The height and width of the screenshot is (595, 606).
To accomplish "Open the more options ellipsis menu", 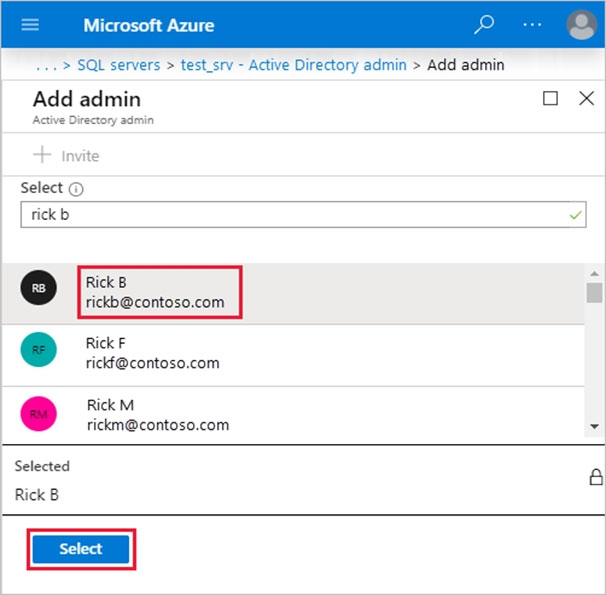I will tap(532, 25).
